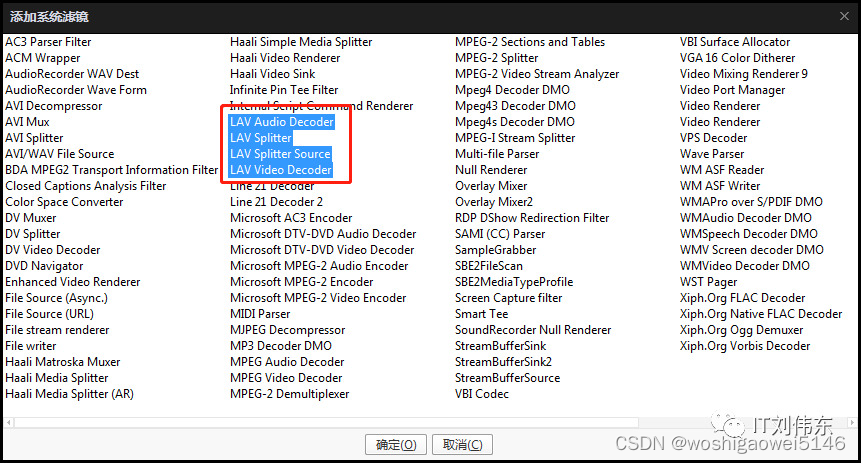Image resolution: width=861 pixels, height=463 pixels.
Task: Select LAV Audio Decoder
Action: pos(282,122)
